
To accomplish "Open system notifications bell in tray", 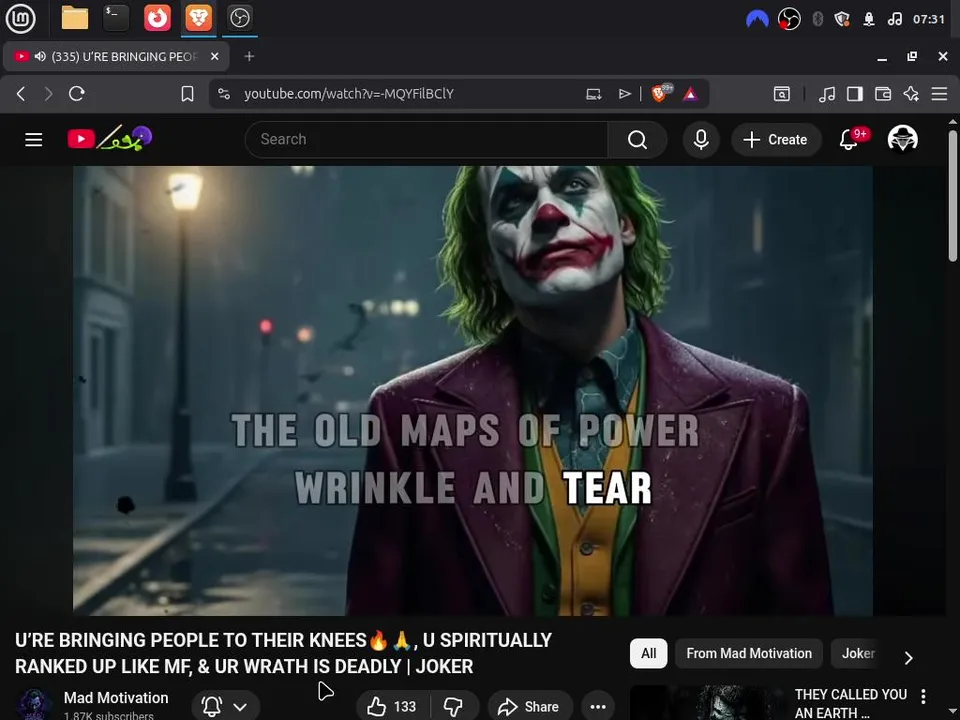I will (x=869, y=19).
